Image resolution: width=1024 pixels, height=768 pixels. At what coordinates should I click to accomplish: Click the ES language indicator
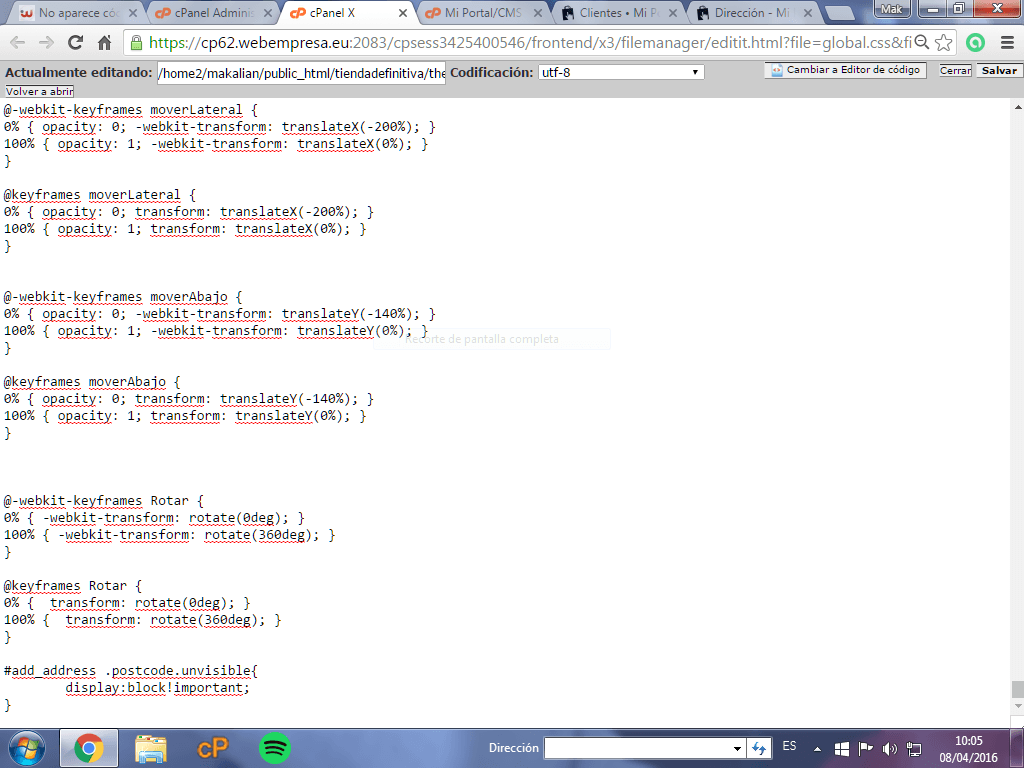[789, 746]
